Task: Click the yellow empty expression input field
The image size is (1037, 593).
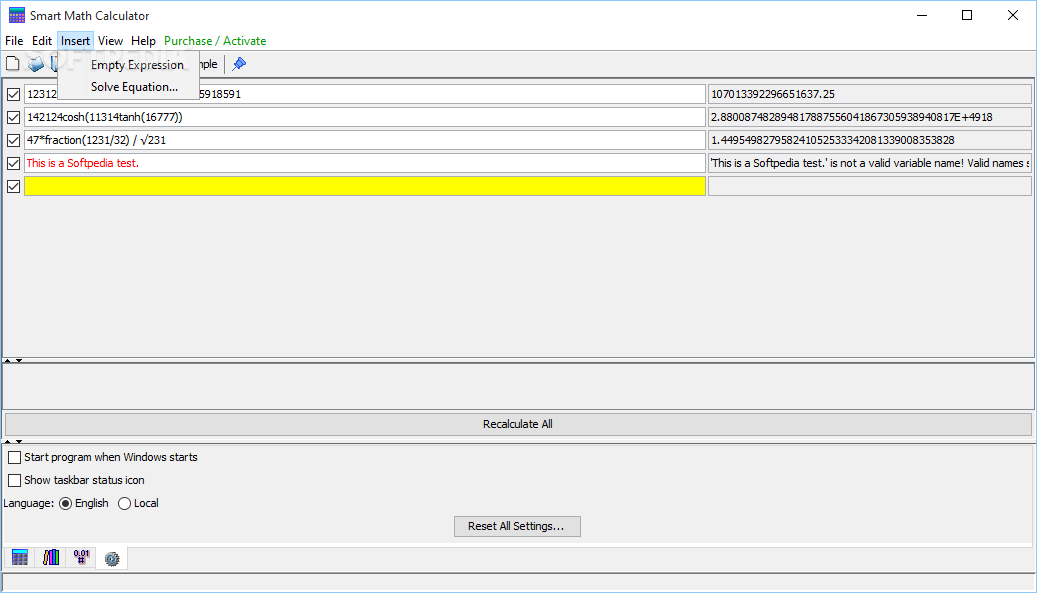Action: click(x=365, y=186)
